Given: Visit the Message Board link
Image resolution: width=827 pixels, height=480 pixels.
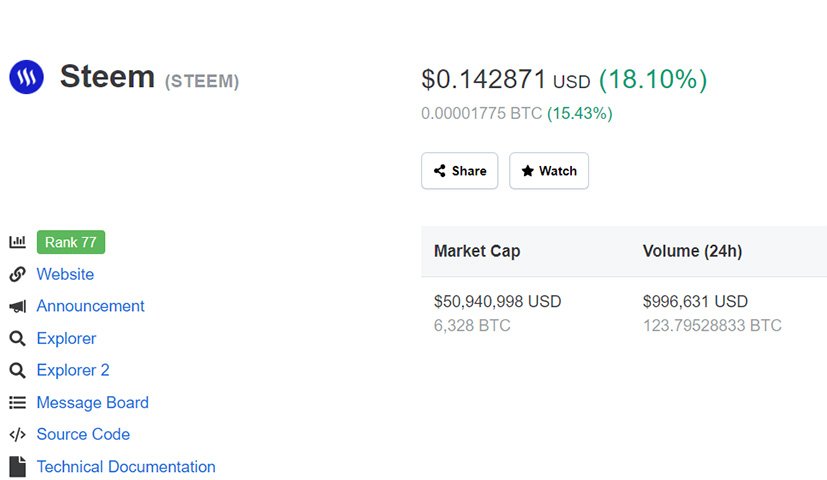Looking at the screenshot, I should click(x=93, y=402).
